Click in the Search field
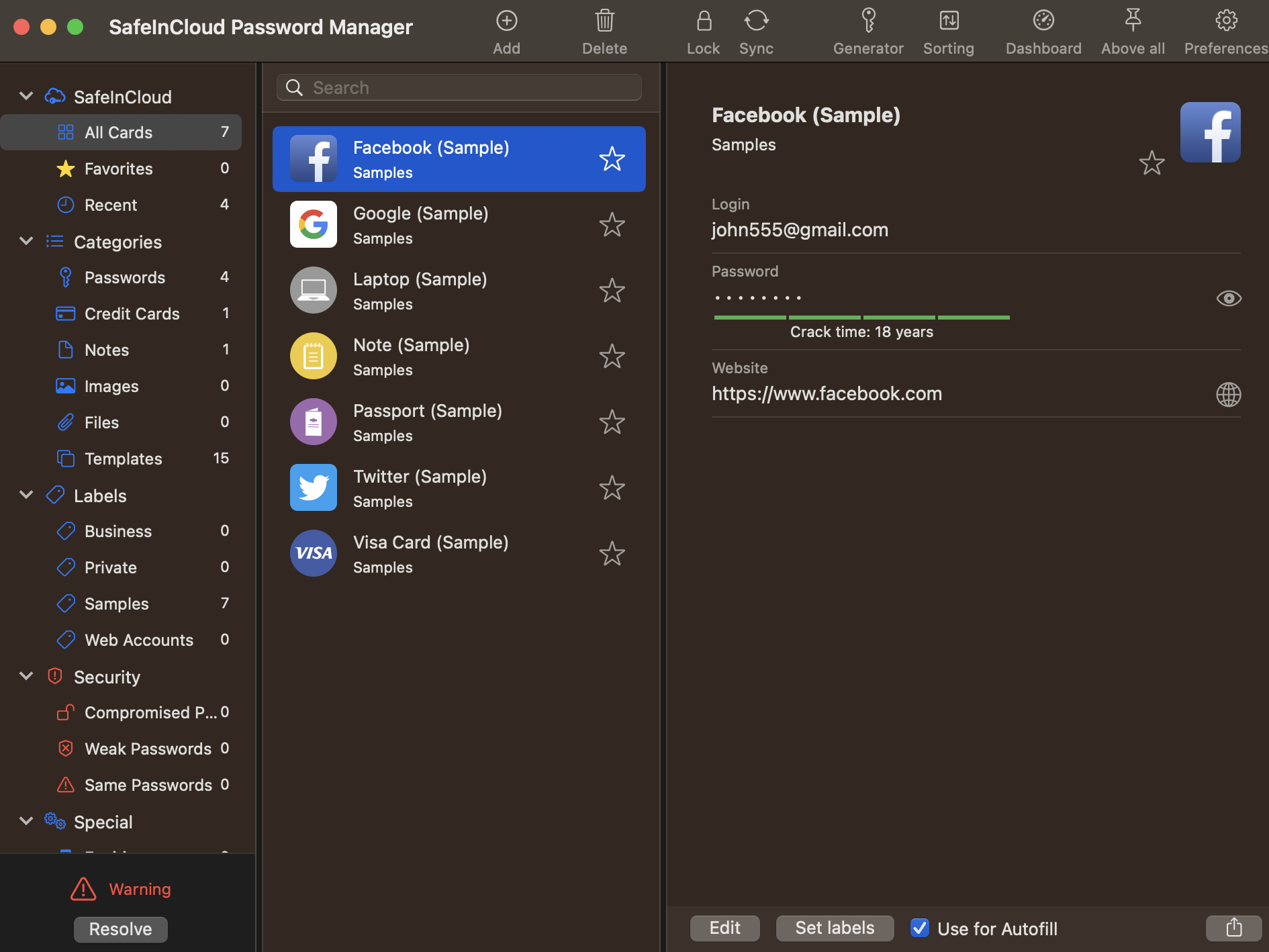Image resolution: width=1269 pixels, height=952 pixels. tap(459, 87)
